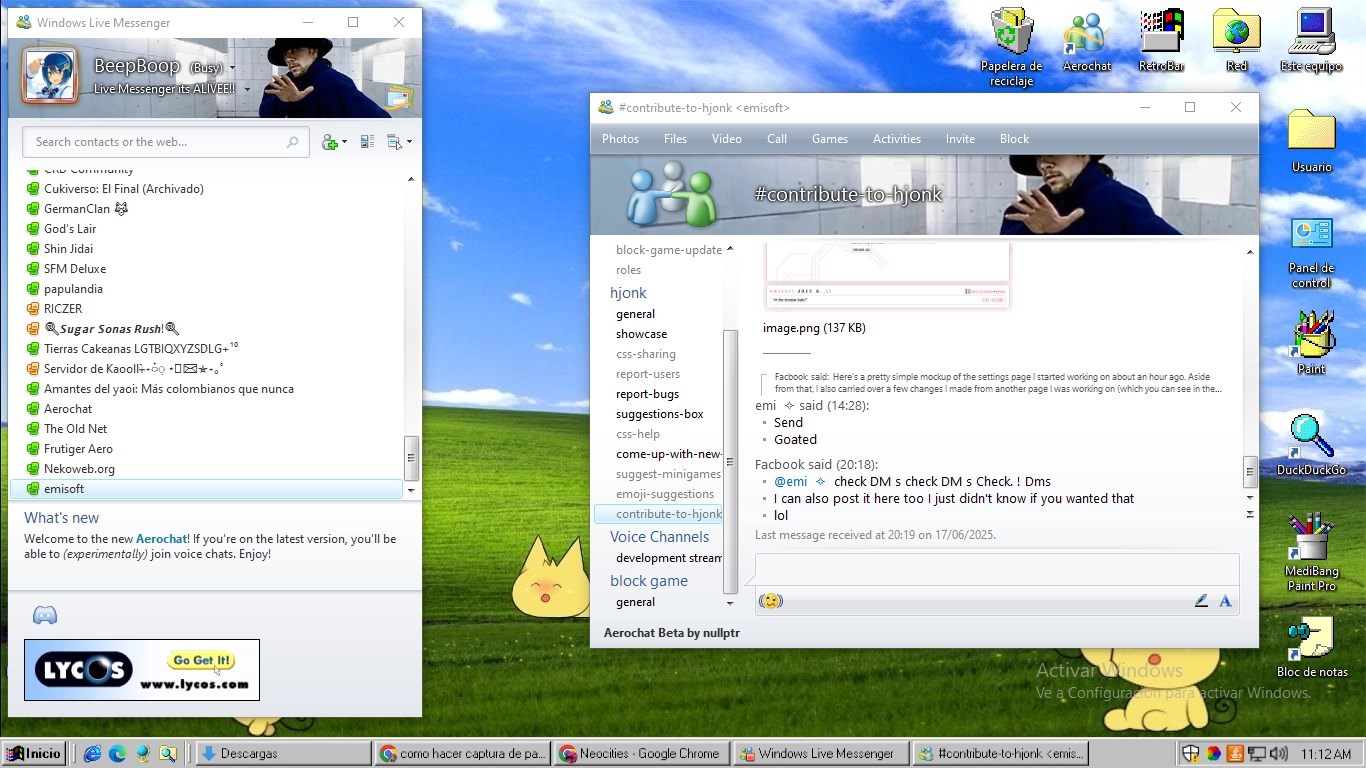
Task: Launch MediBang Paint Pro
Action: [x=1311, y=551]
